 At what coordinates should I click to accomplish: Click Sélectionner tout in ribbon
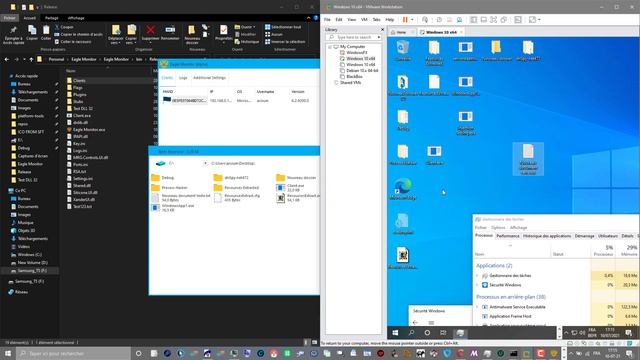click(283, 27)
